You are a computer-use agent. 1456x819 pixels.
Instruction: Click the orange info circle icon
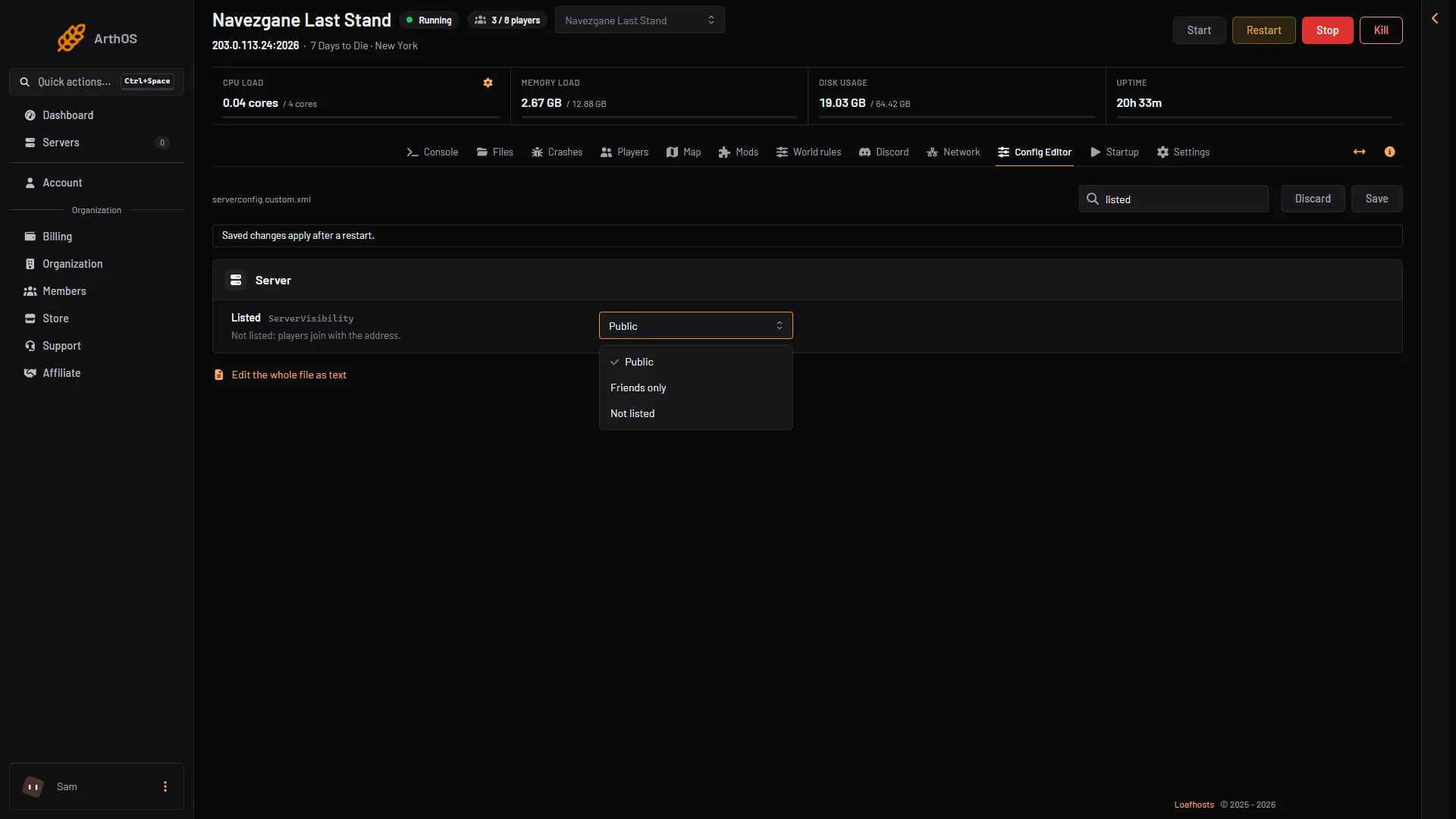pos(1390,152)
